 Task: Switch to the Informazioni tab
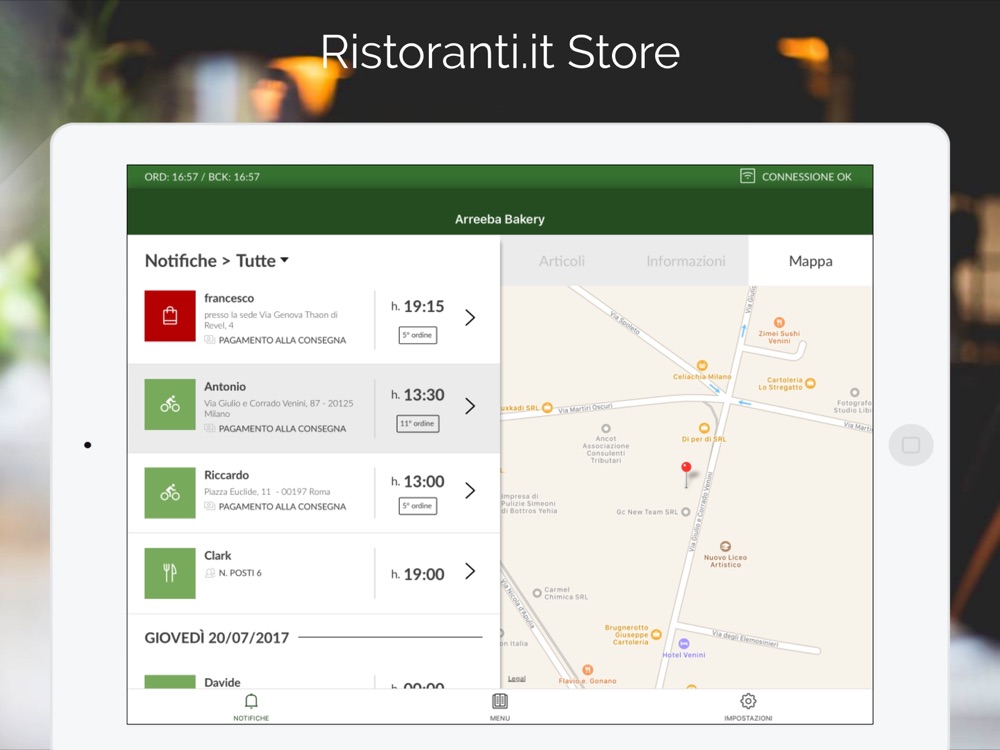[686, 261]
